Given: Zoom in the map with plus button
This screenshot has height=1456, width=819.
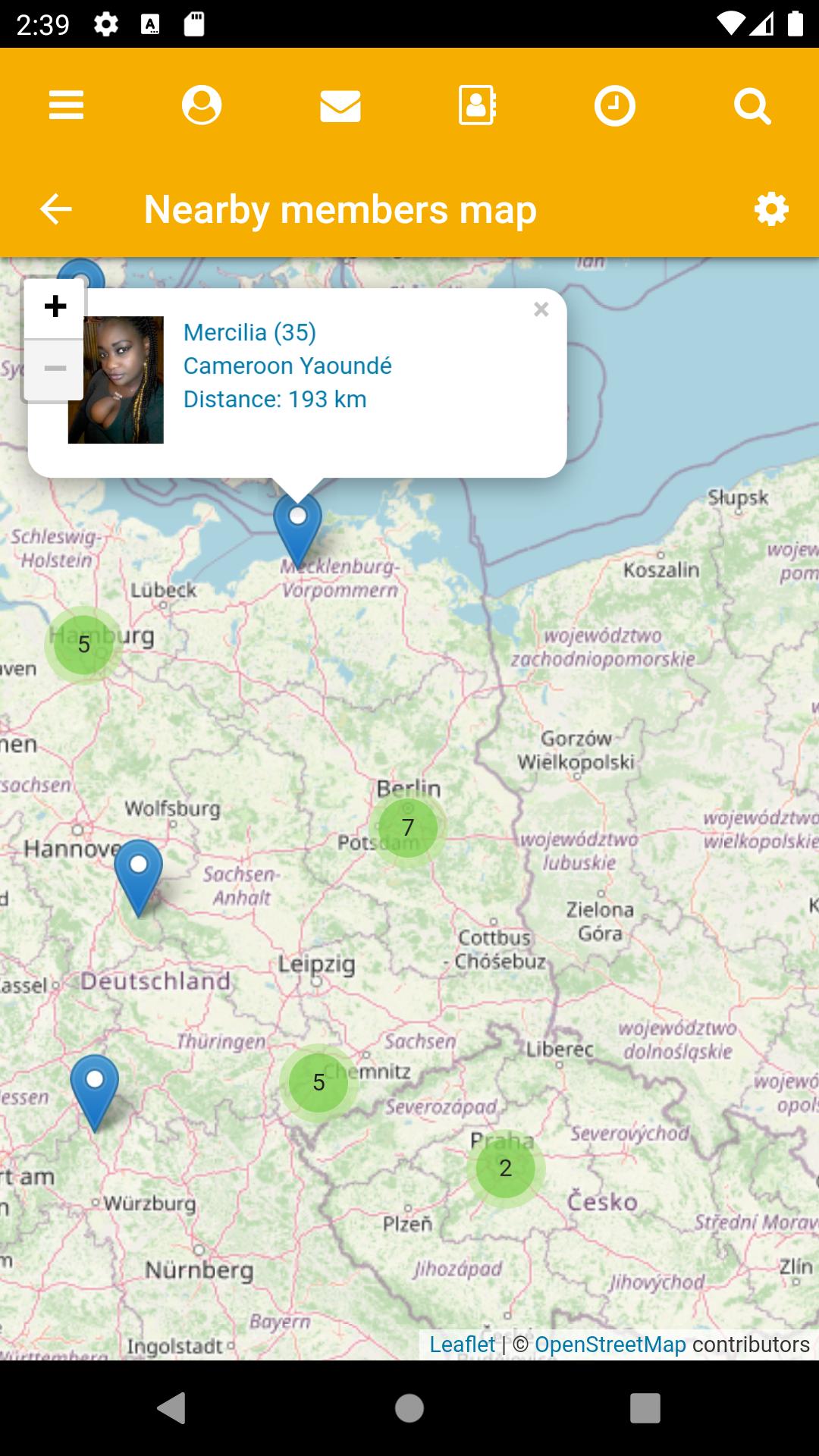Looking at the screenshot, I should coord(55,307).
